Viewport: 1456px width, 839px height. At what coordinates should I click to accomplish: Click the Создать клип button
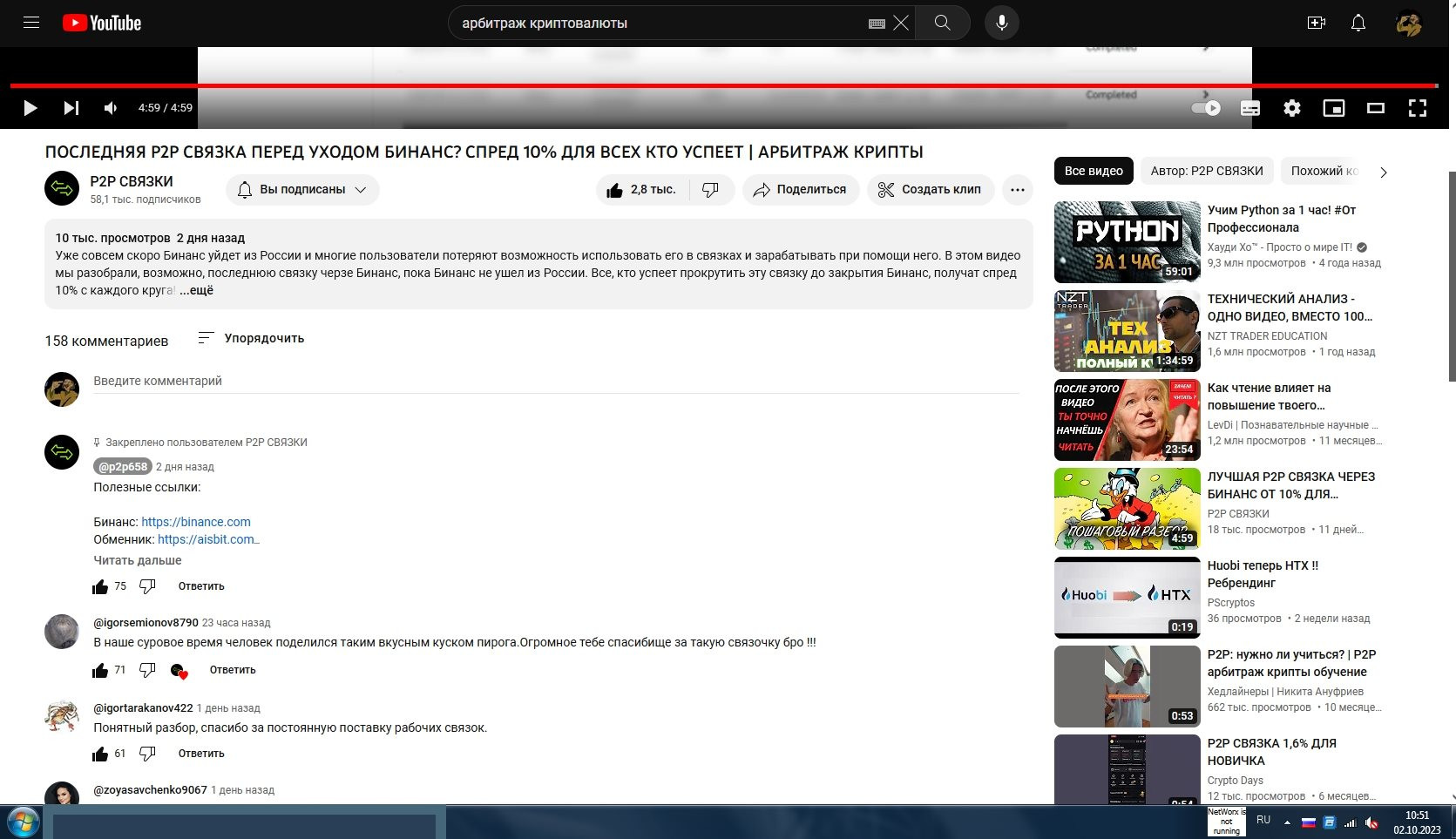[931, 190]
